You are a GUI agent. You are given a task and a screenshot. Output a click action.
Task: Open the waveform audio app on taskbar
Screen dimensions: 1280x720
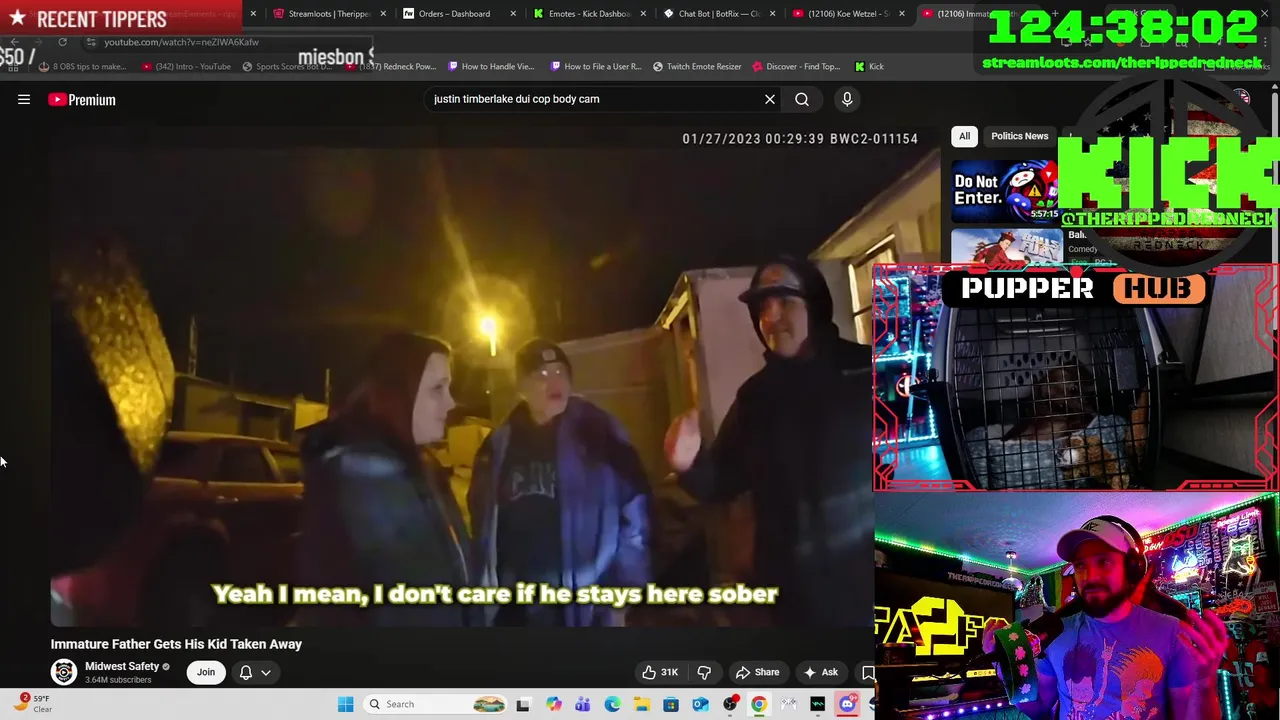(x=818, y=704)
